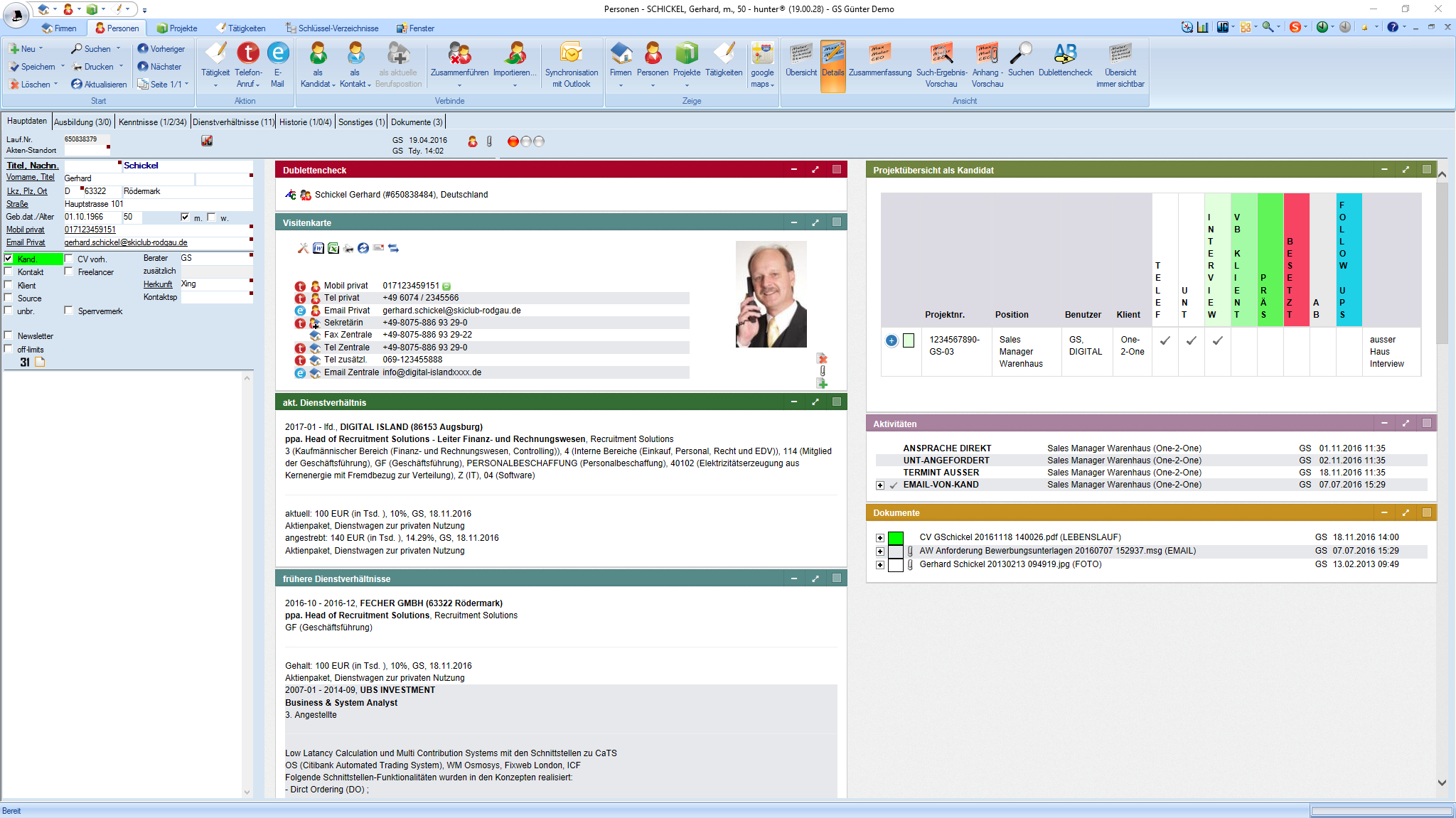Toggle the Kand. checkbox

(x=9, y=259)
